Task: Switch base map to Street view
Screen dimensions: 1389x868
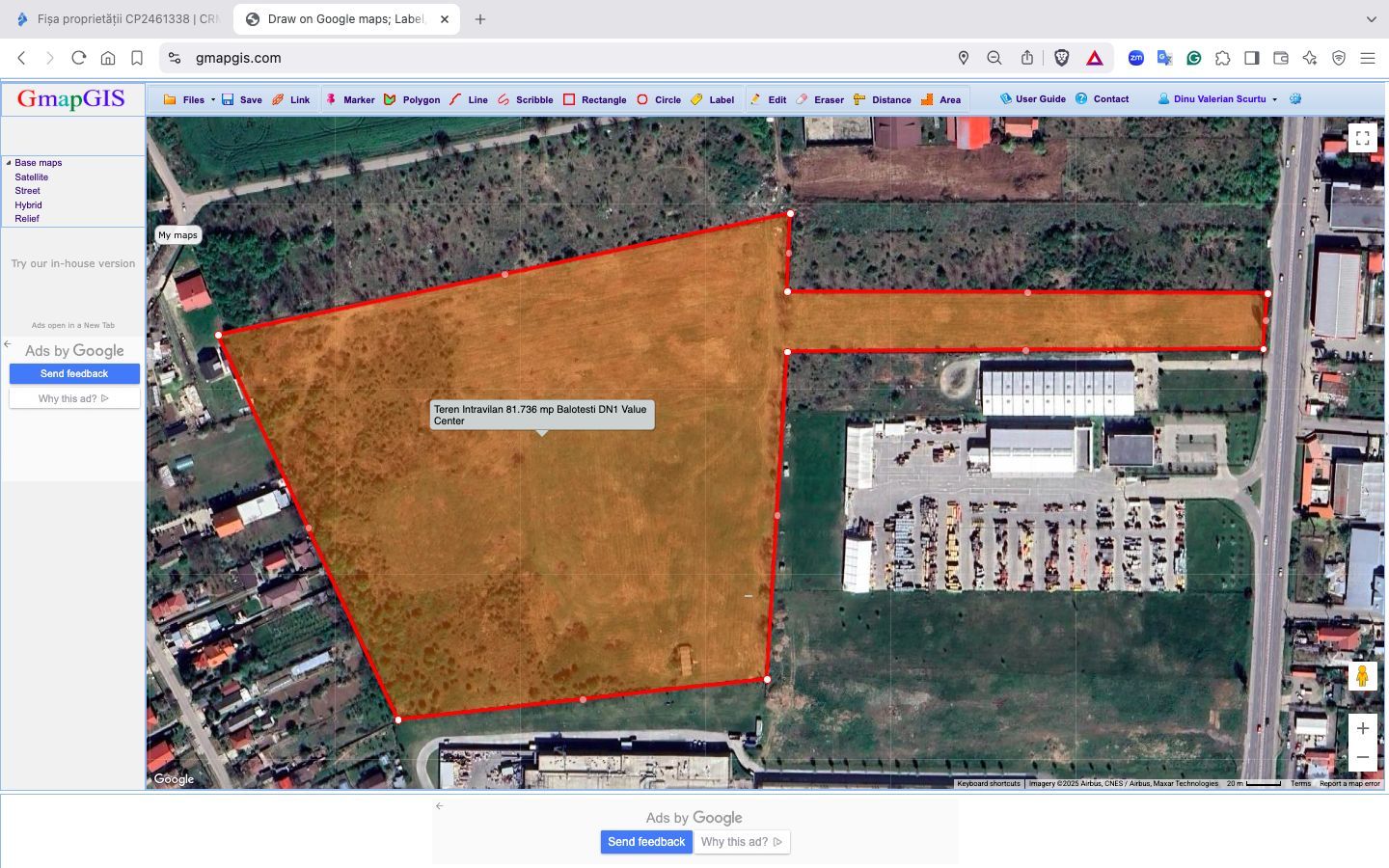Action: pyautogui.click(x=27, y=191)
